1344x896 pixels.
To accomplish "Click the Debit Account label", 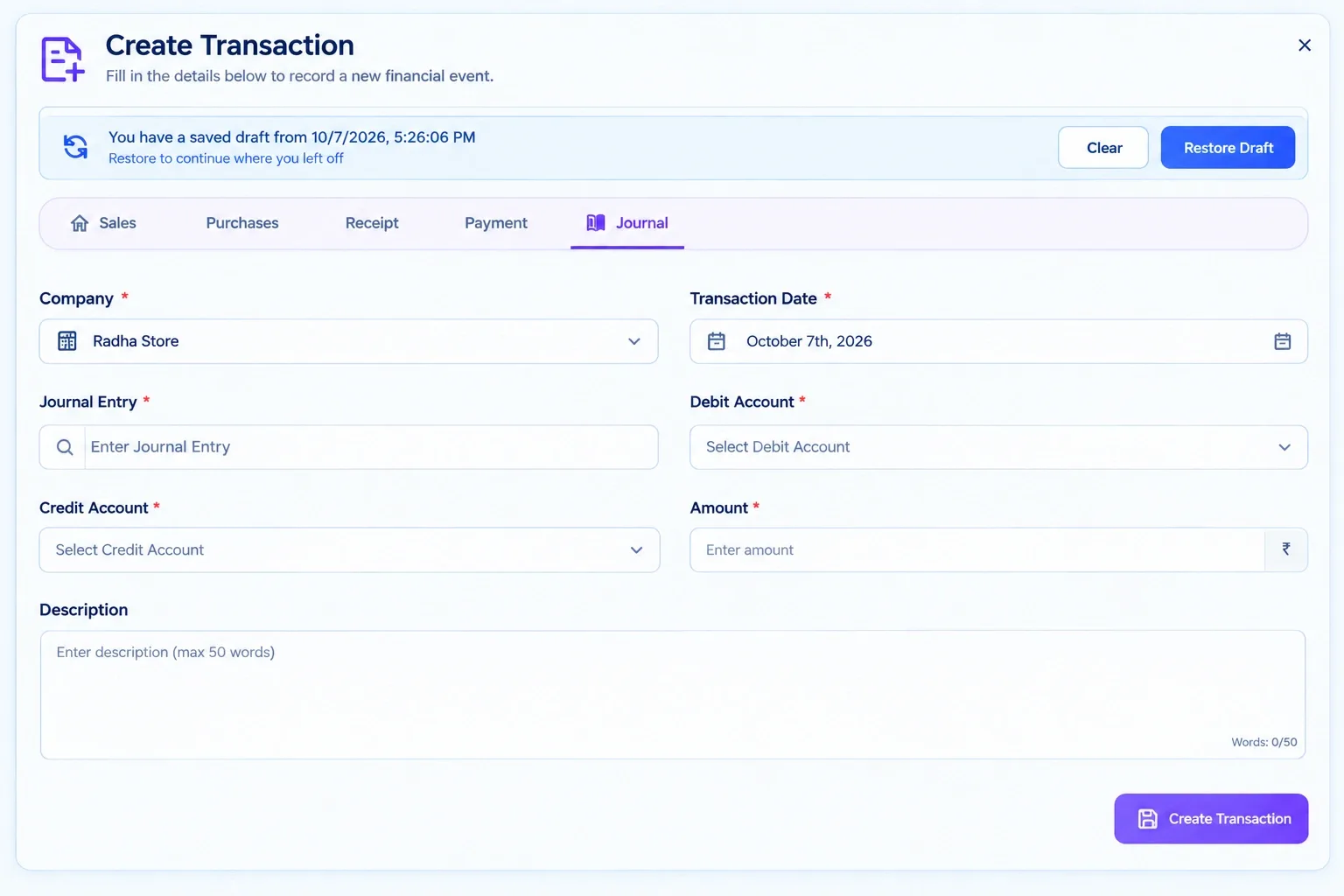I will (x=742, y=402).
